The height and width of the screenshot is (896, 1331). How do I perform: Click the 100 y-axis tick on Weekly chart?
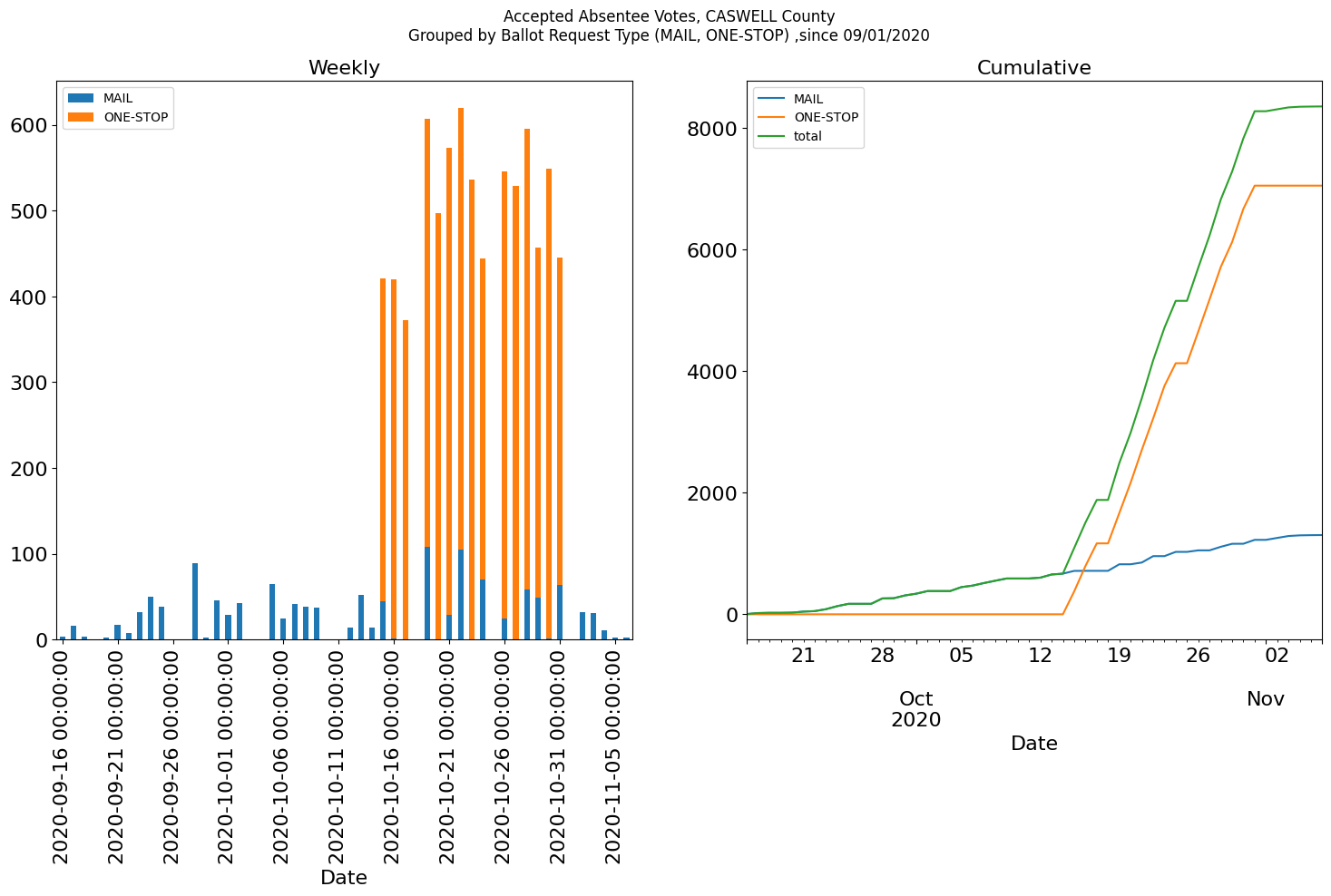[x=28, y=554]
